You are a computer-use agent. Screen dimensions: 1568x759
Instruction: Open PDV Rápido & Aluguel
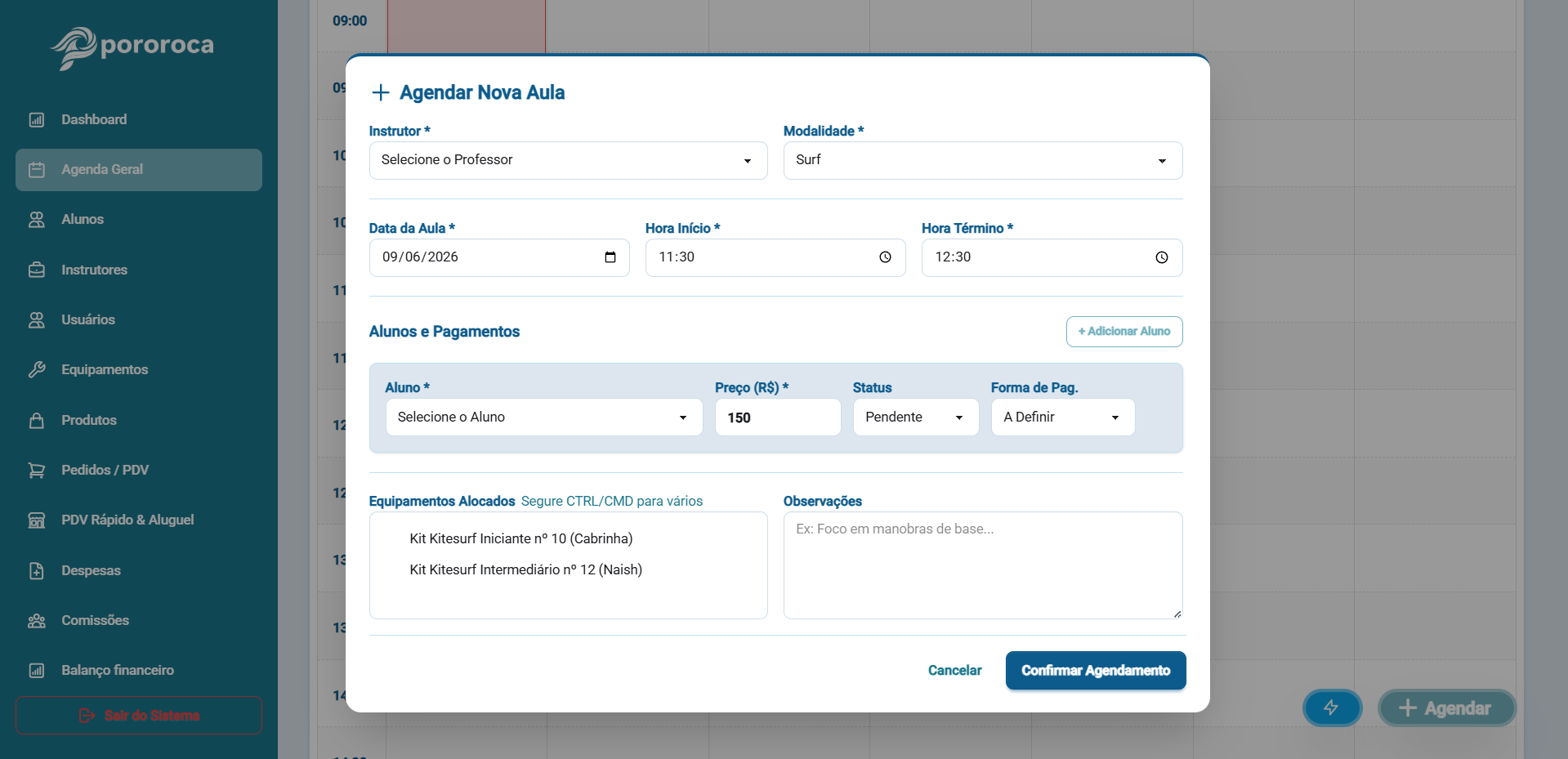click(139, 520)
